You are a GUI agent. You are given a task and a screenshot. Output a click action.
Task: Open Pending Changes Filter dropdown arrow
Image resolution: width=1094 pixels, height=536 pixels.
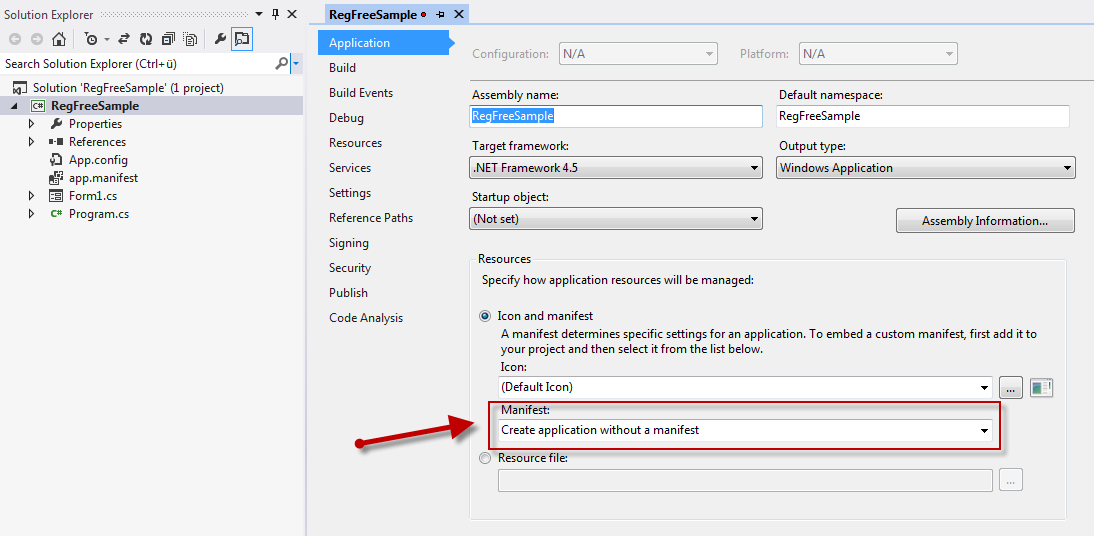tap(107, 40)
